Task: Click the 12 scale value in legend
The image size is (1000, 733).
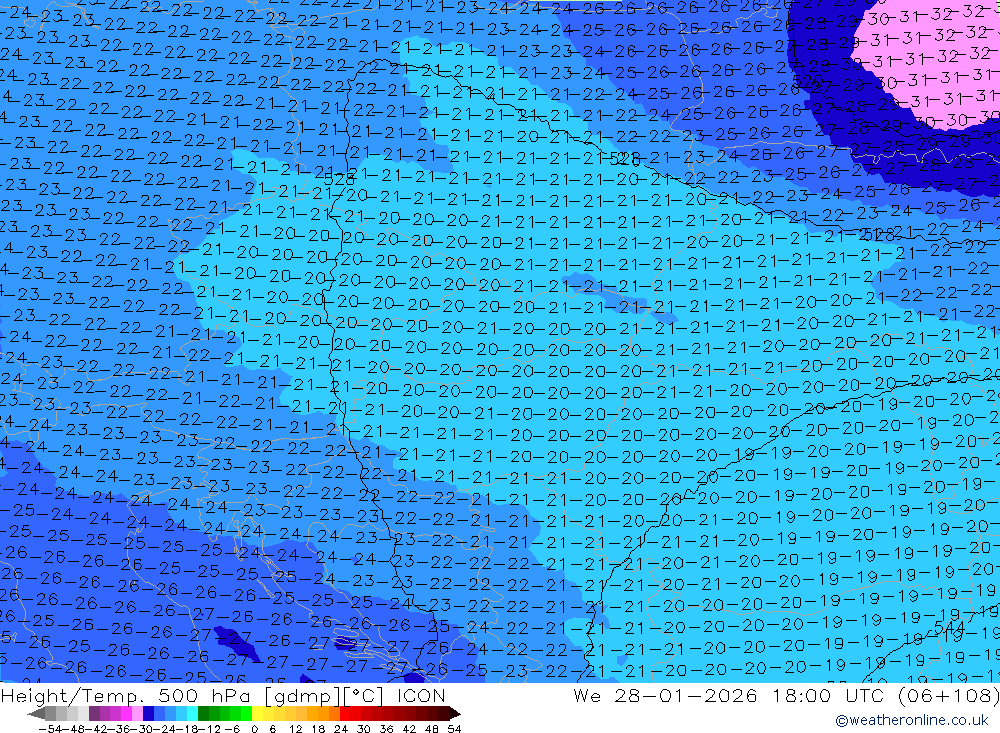Action: [x=296, y=729]
